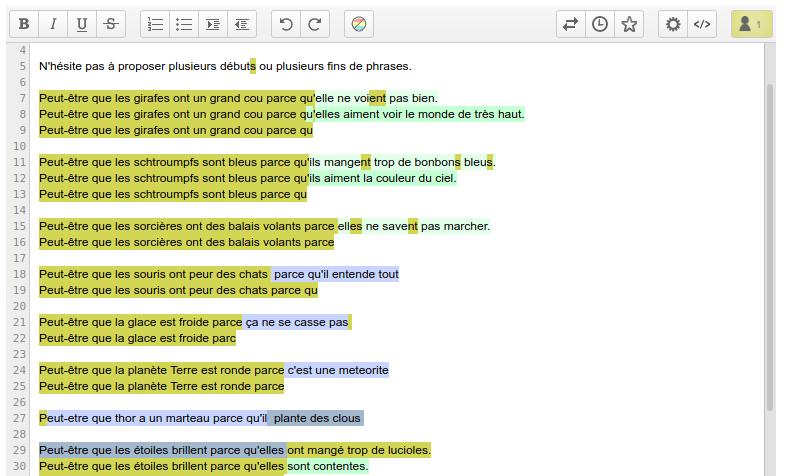
Task: Save a revision with the star icon
Action: point(629,24)
